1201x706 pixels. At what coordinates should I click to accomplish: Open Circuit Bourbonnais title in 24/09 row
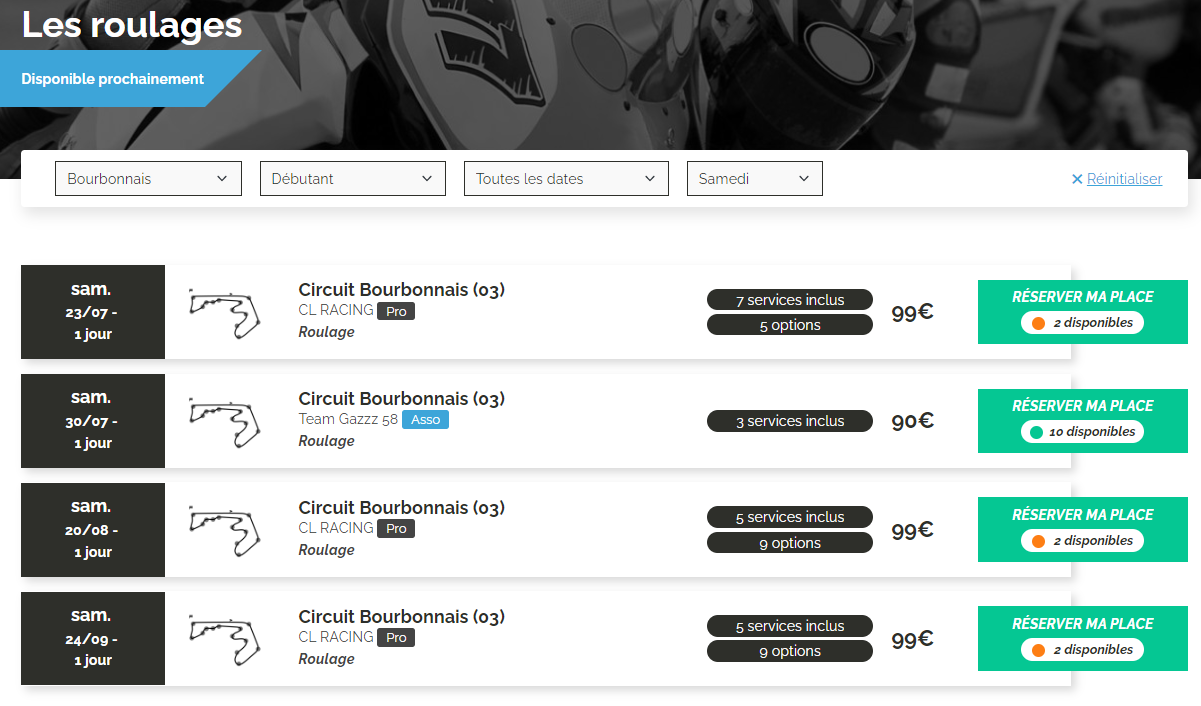[402, 617]
